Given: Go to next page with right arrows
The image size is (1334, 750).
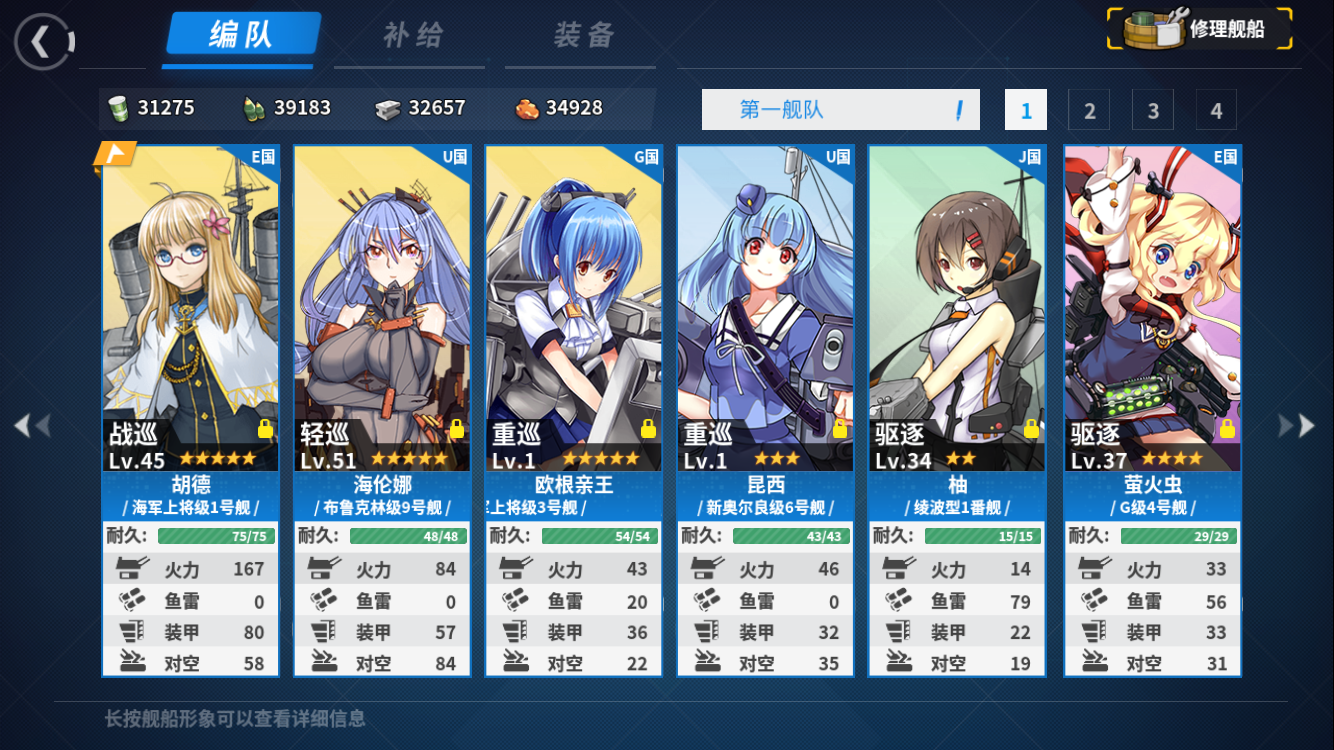Looking at the screenshot, I should [1297, 426].
